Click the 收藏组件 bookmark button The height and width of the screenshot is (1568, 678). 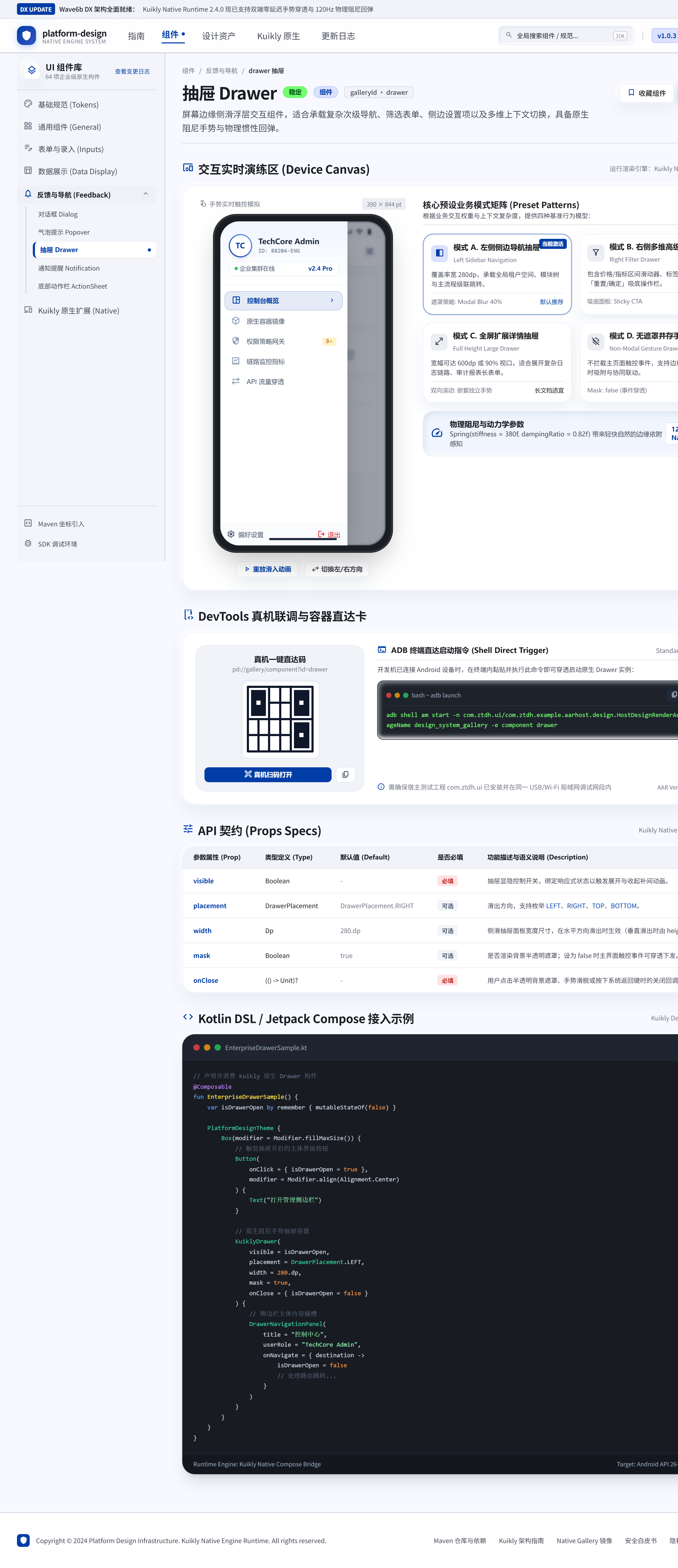647,93
